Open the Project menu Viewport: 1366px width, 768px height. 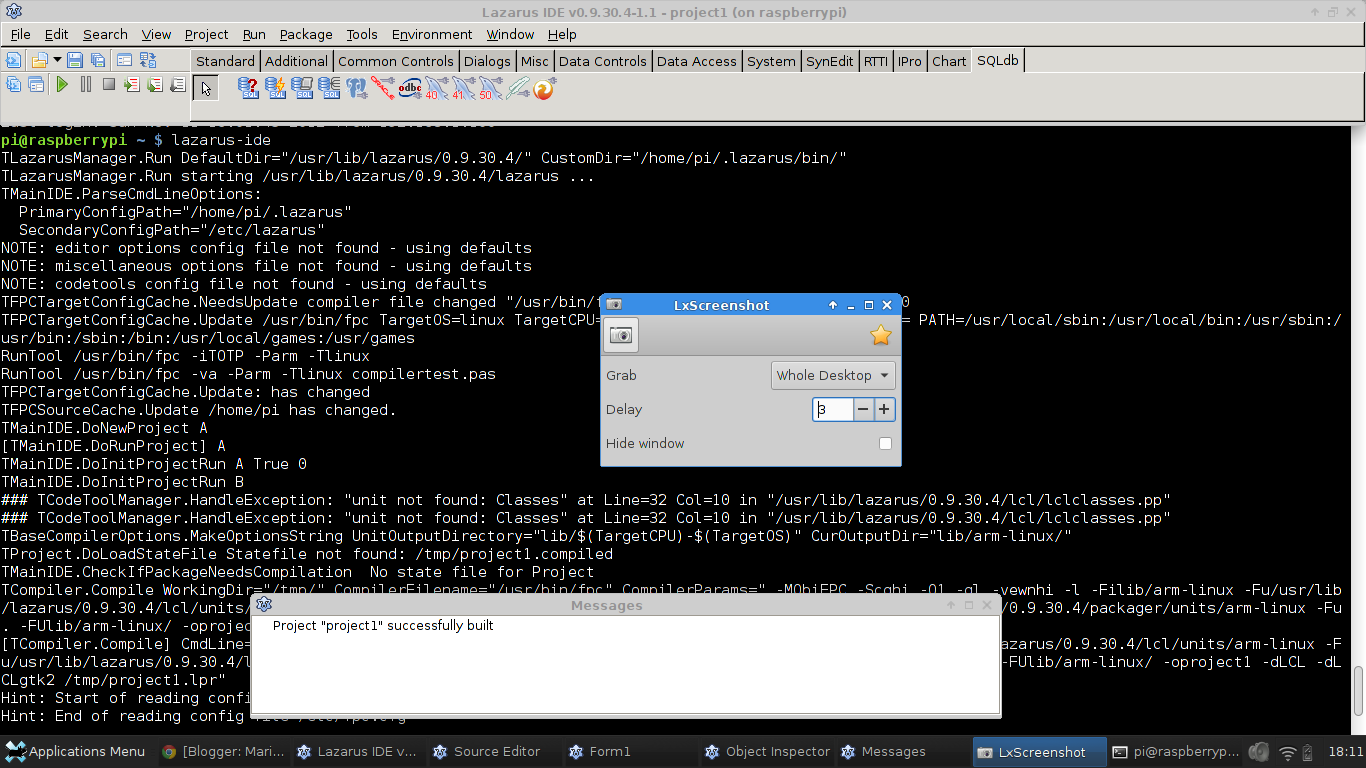206,34
